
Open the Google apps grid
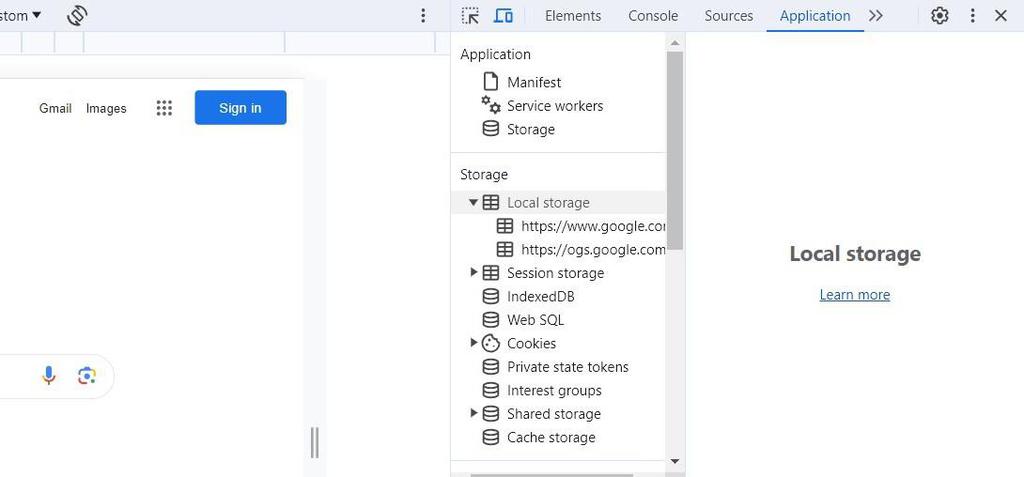pos(165,108)
